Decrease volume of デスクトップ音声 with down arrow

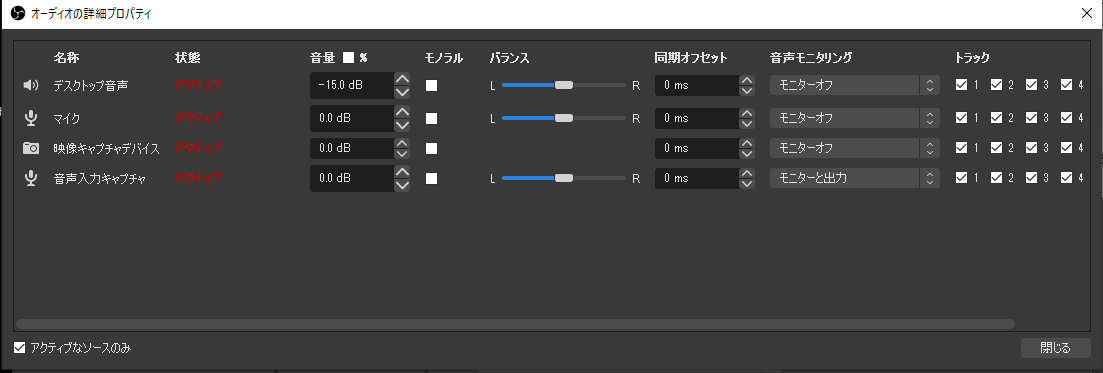coord(402,92)
